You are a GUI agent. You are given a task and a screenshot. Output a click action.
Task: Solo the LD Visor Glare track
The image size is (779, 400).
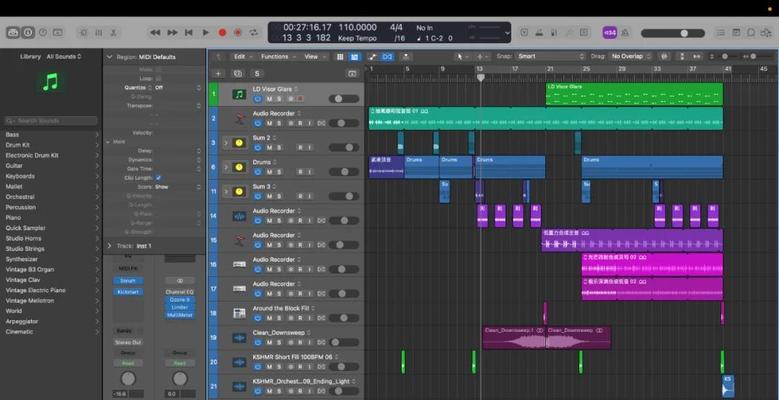[279, 99]
